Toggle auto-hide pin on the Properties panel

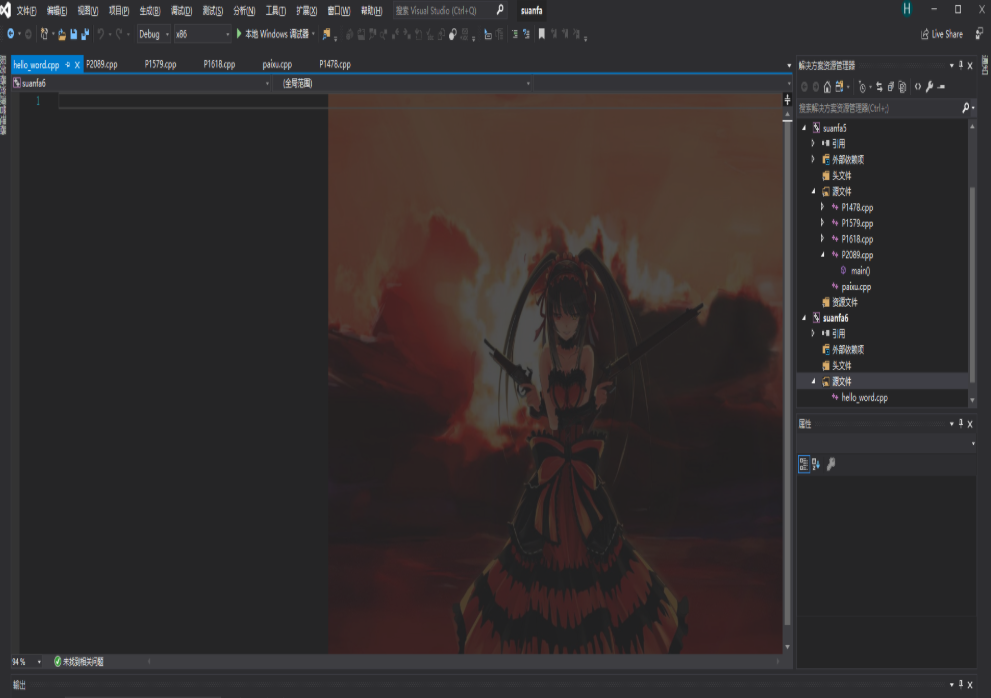pyautogui.click(x=961, y=424)
